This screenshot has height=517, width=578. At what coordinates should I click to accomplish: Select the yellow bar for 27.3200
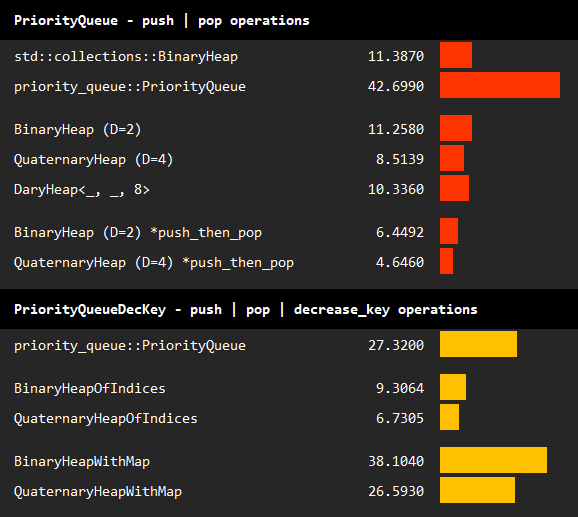click(x=478, y=344)
